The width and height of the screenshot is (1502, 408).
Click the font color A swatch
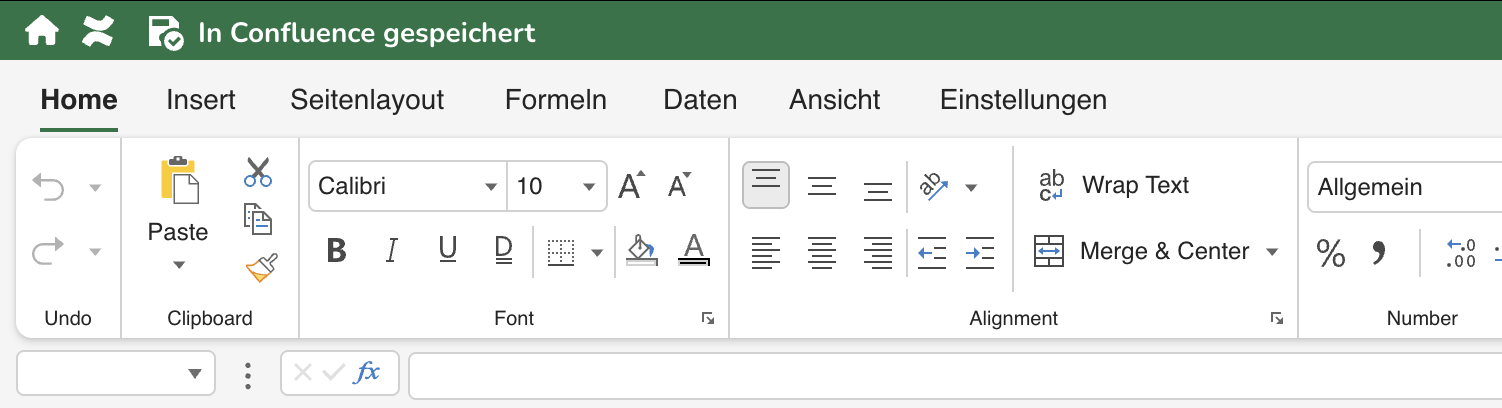(694, 250)
